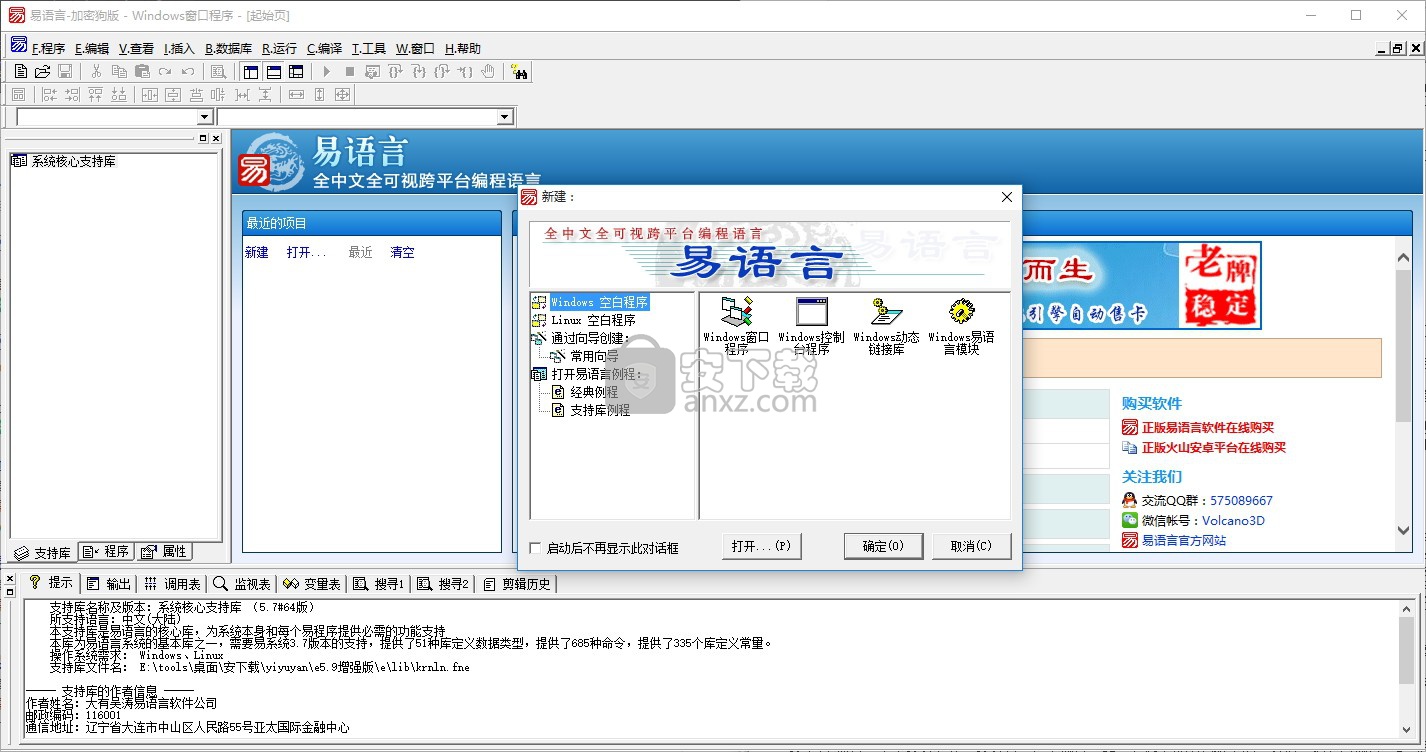1426x752 pixels.
Task: Open the E.编辑 menu
Action: tap(92, 48)
